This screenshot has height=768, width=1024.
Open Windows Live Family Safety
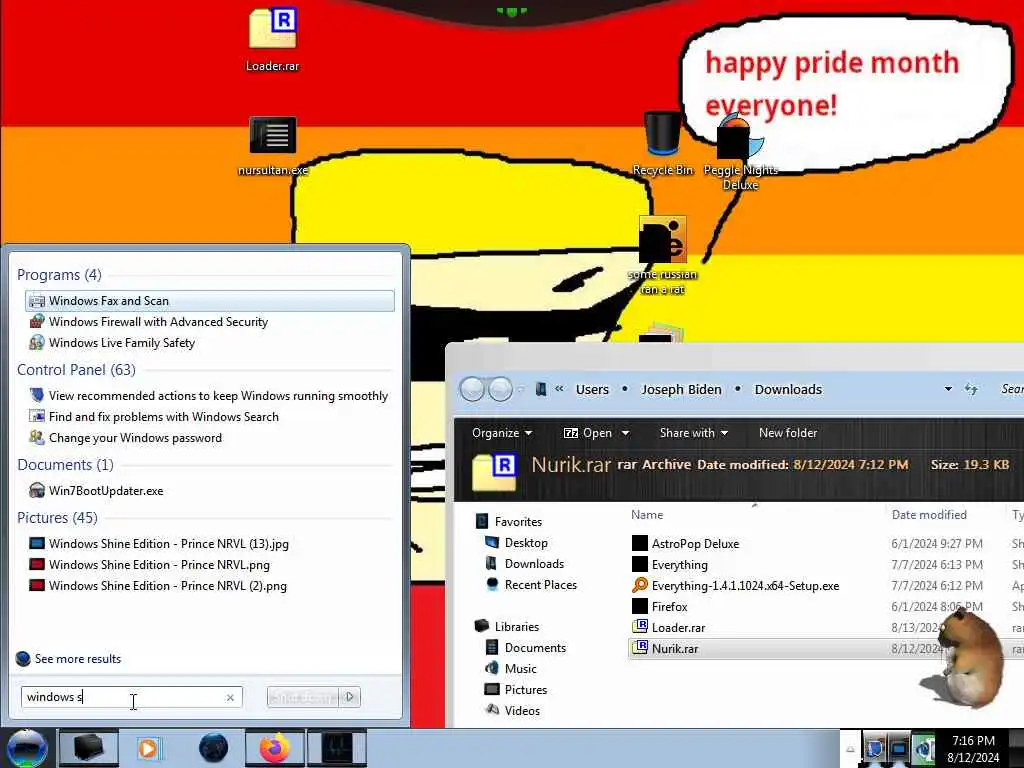coord(210,342)
